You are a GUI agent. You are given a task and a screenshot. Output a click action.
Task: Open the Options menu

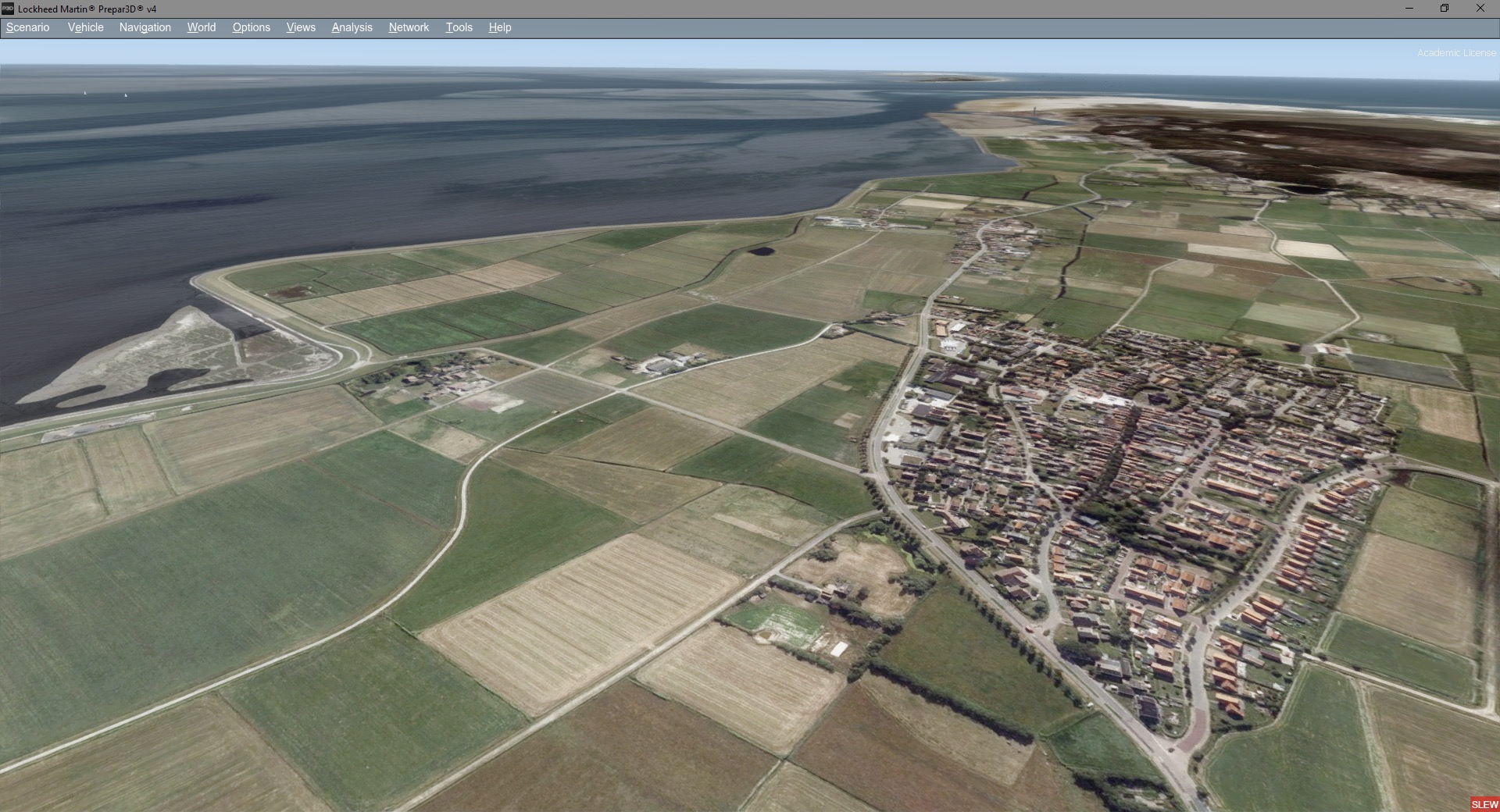[x=252, y=27]
